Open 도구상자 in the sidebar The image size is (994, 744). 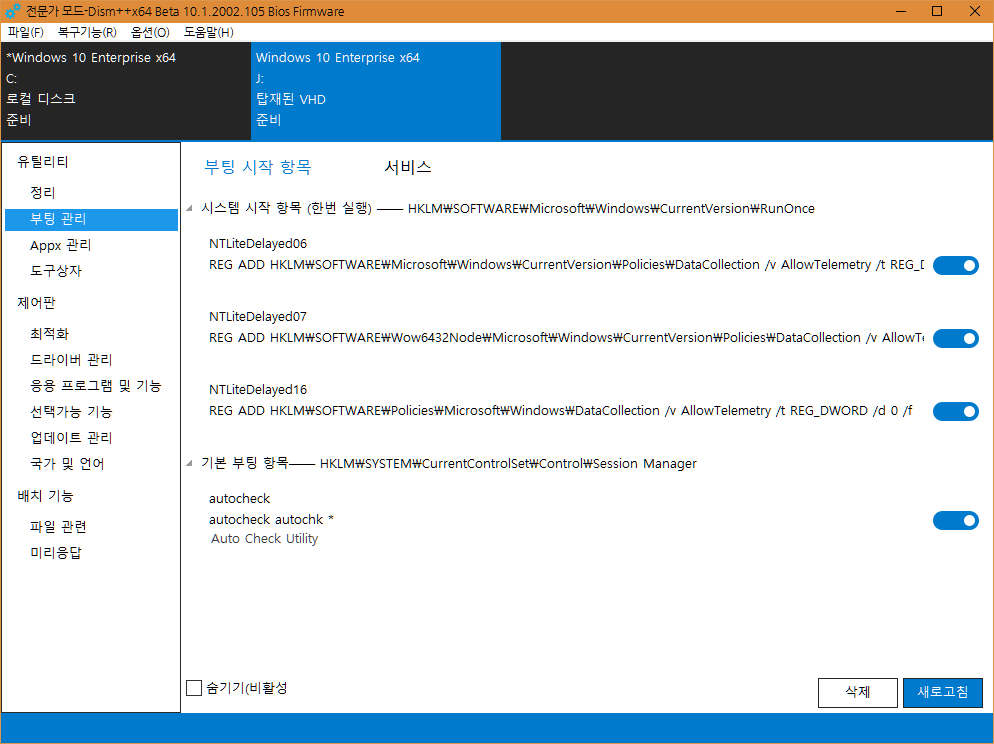(91, 271)
